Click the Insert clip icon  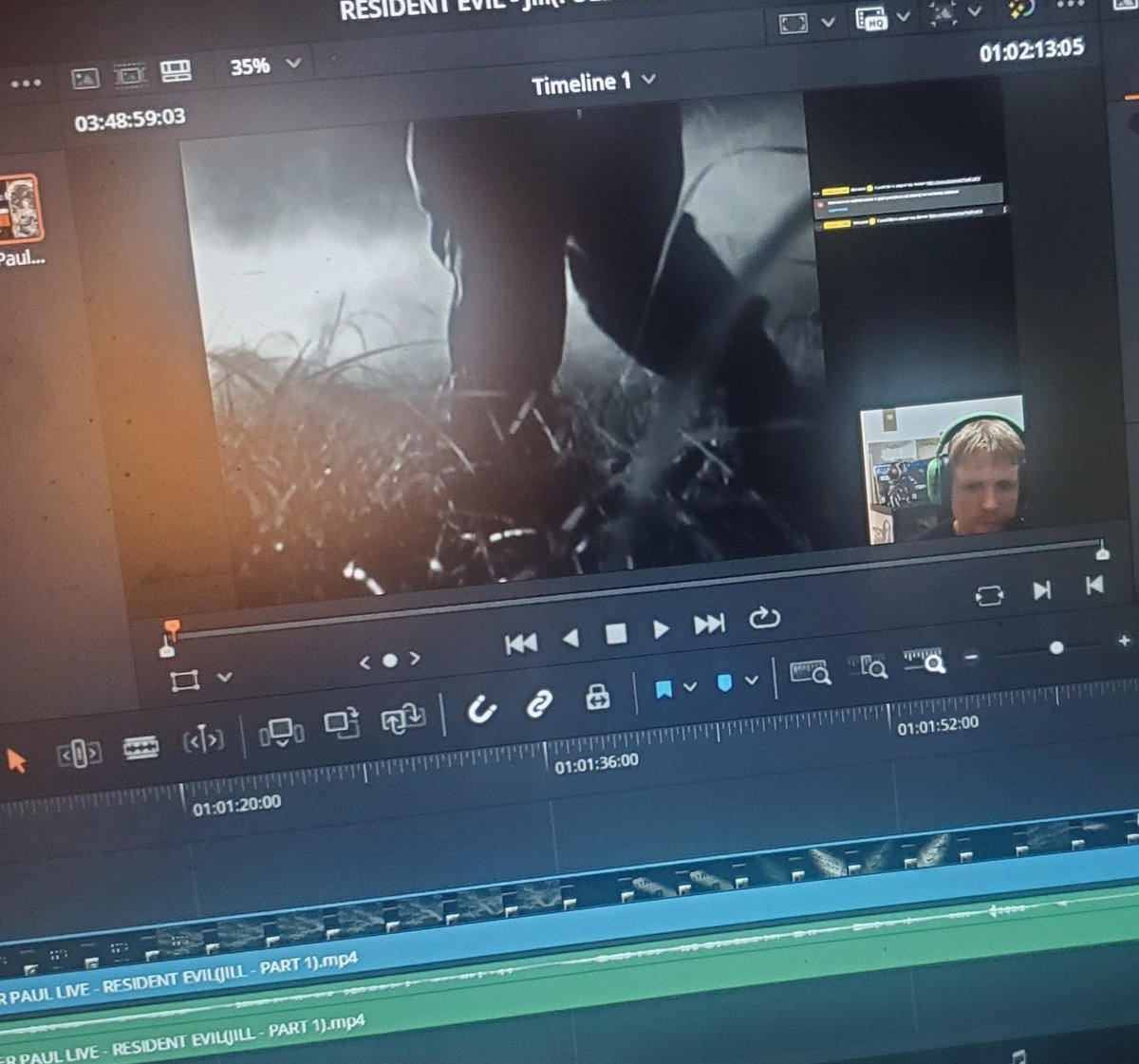(281, 732)
